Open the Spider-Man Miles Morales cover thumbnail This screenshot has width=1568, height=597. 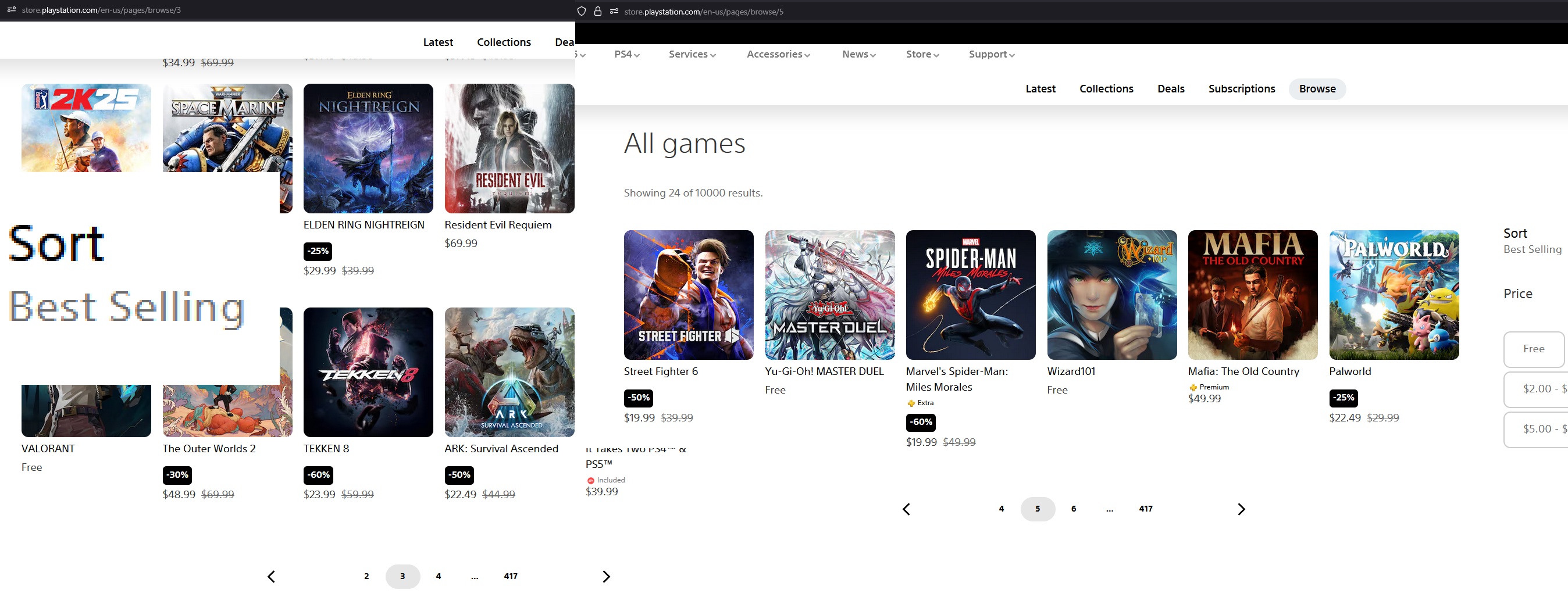pyautogui.click(x=971, y=295)
